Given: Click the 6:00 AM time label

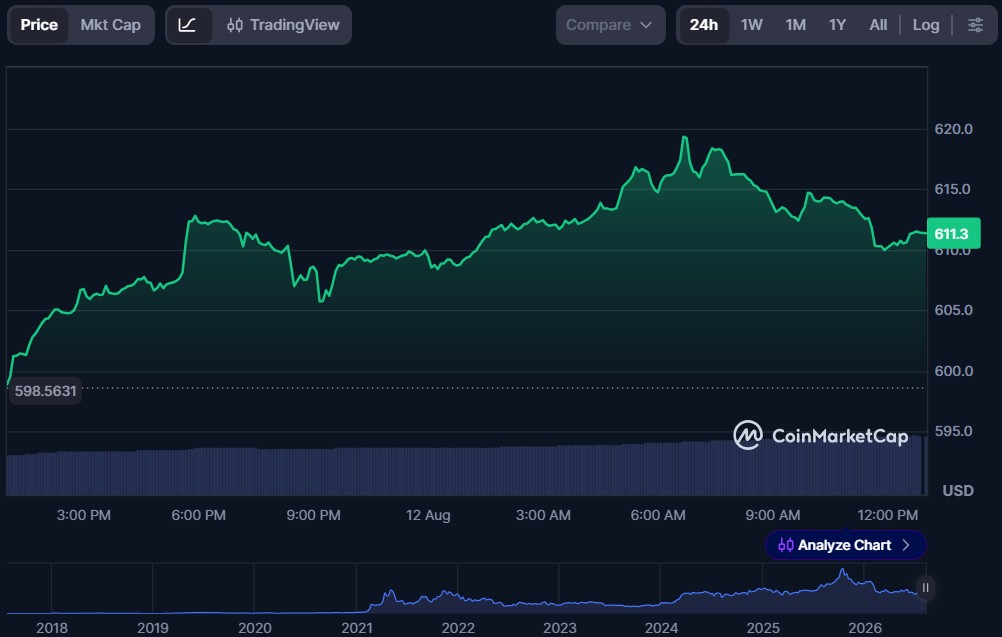Looking at the screenshot, I should 658,515.
